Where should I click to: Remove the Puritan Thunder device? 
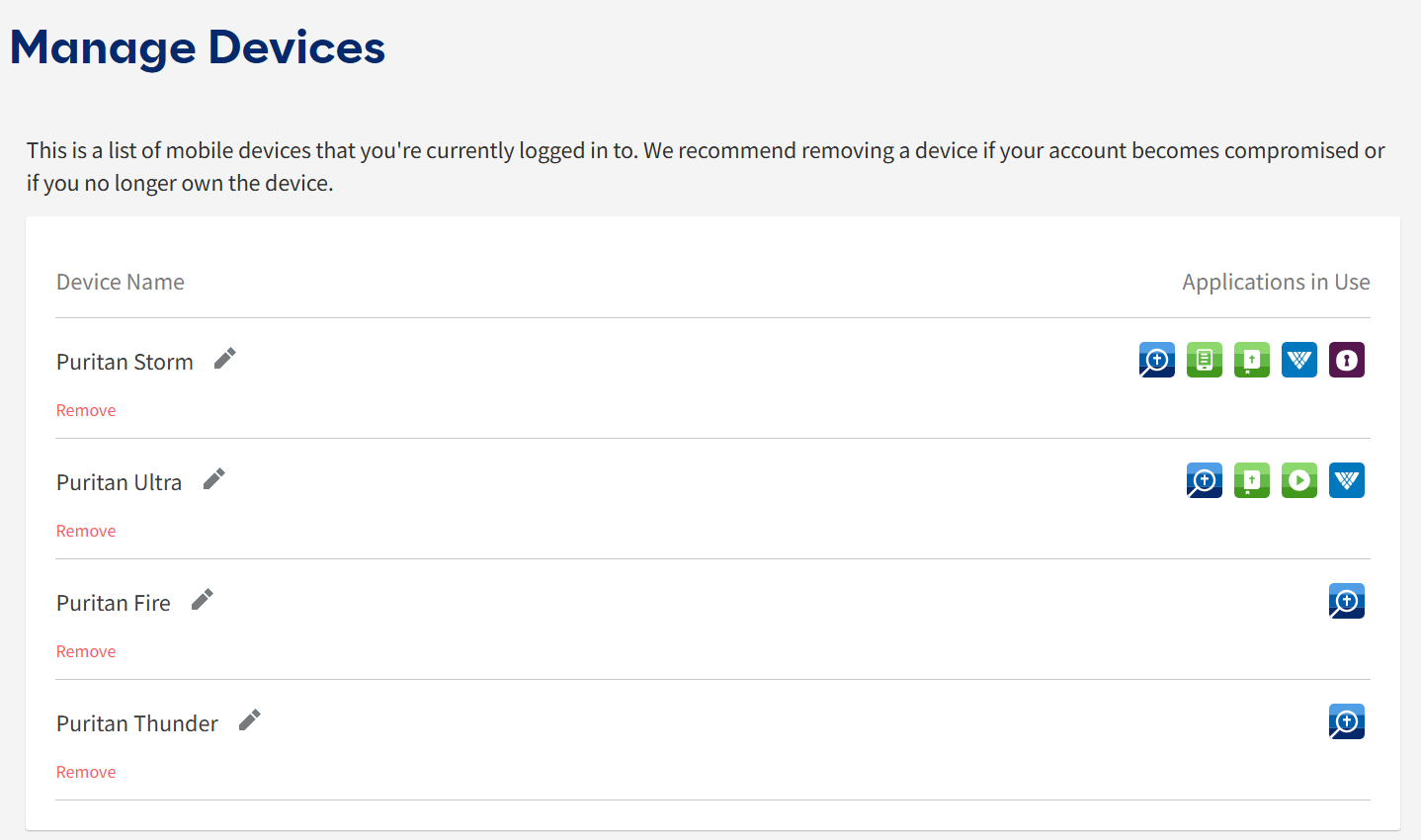(86, 772)
